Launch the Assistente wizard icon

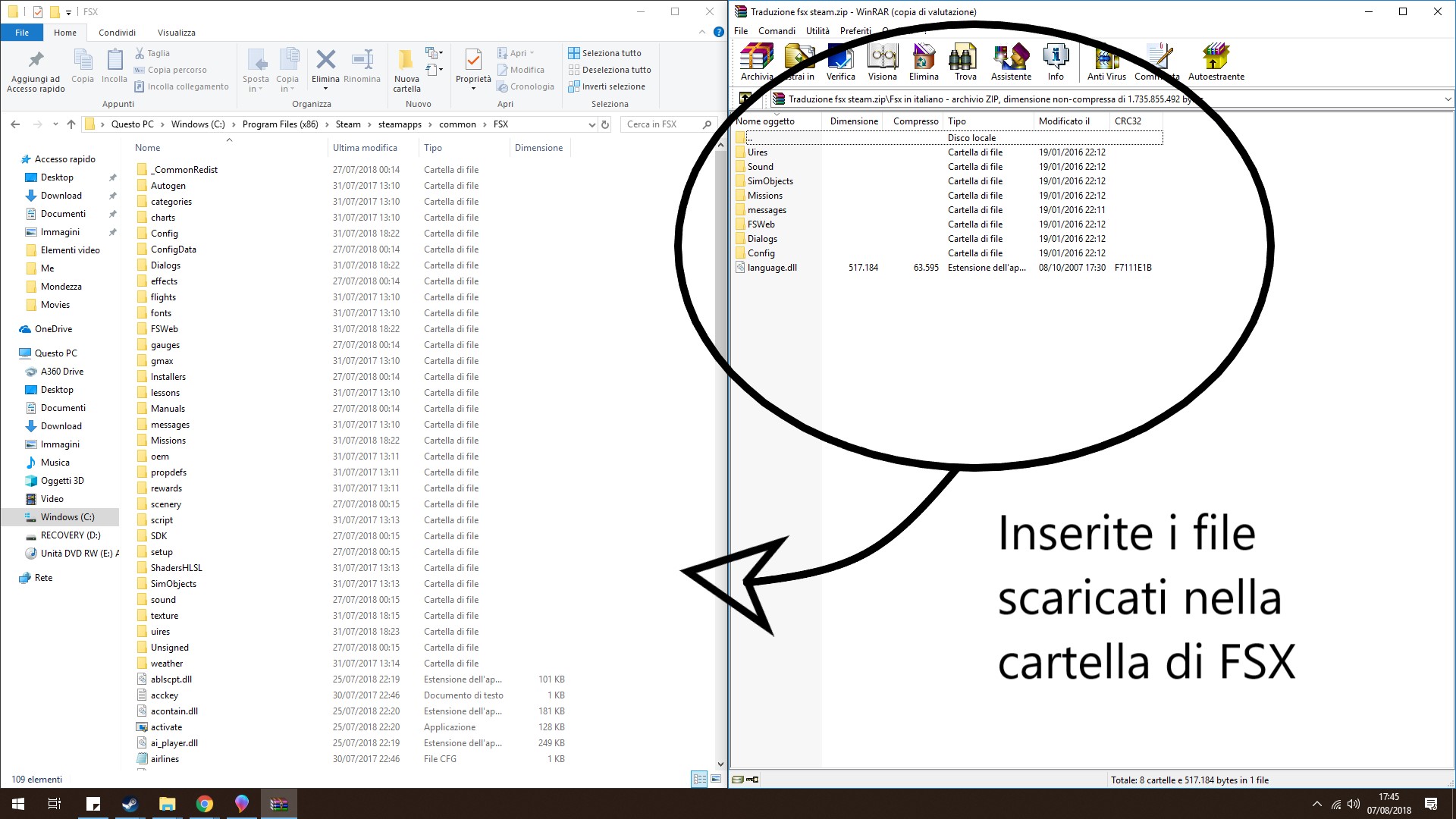[x=1011, y=61]
